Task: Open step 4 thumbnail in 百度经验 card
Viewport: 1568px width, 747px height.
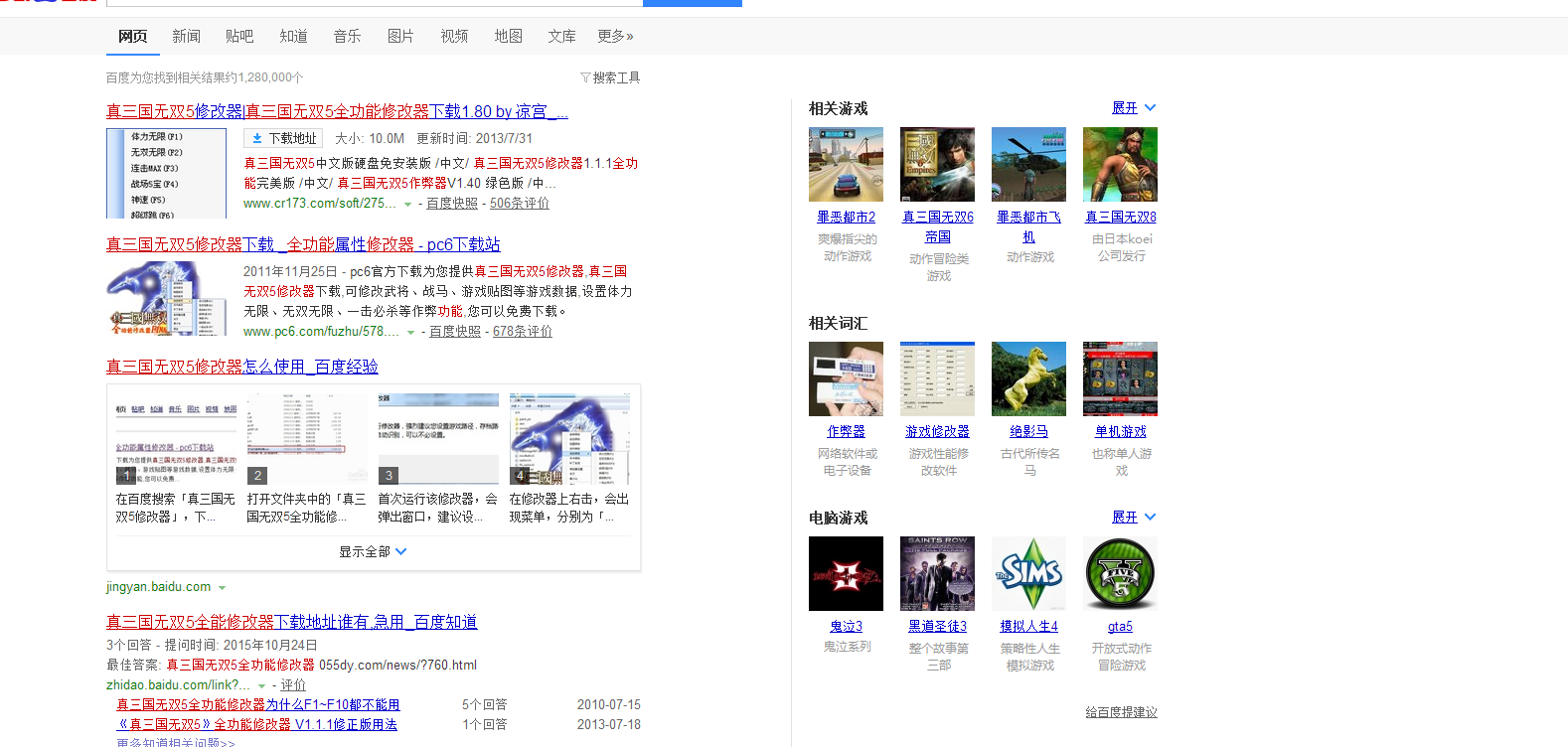Action: pyautogui.click(x=569, y=438)
